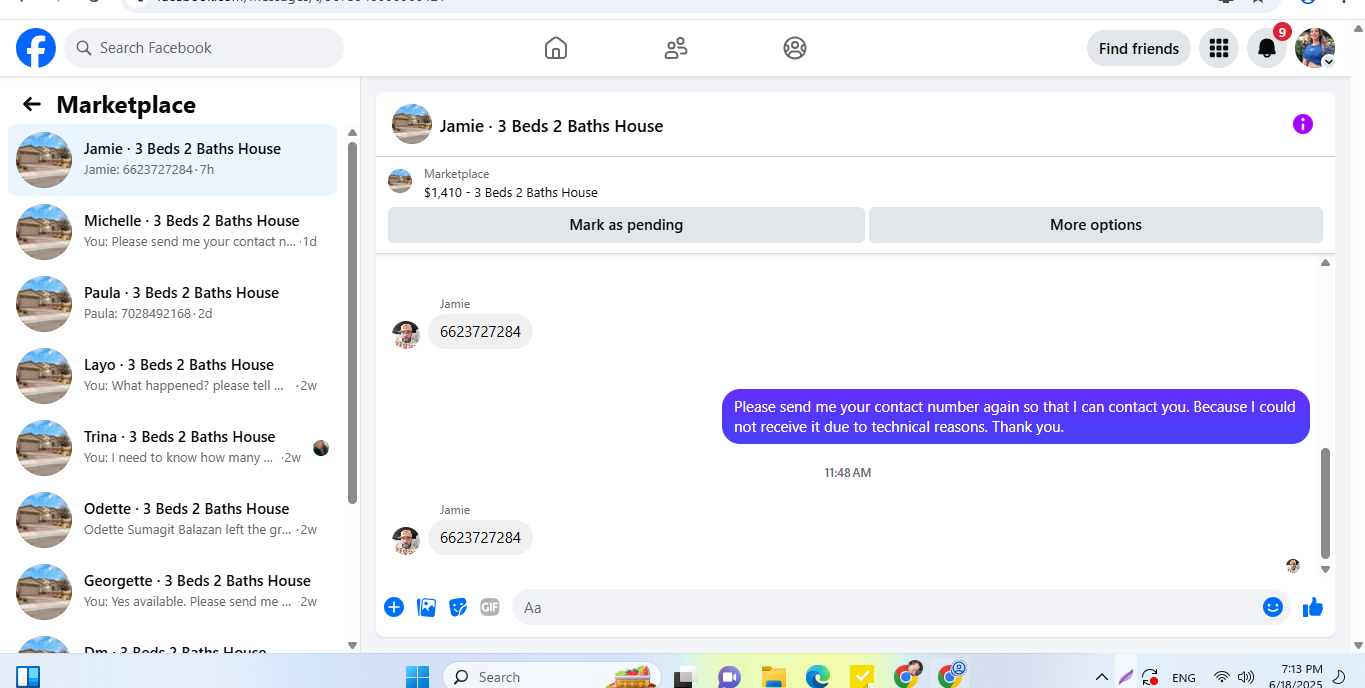The image size is (1365, 688).
Task: Open the yellow sticky notes taskbar app
Action: [x=862, y=677]
